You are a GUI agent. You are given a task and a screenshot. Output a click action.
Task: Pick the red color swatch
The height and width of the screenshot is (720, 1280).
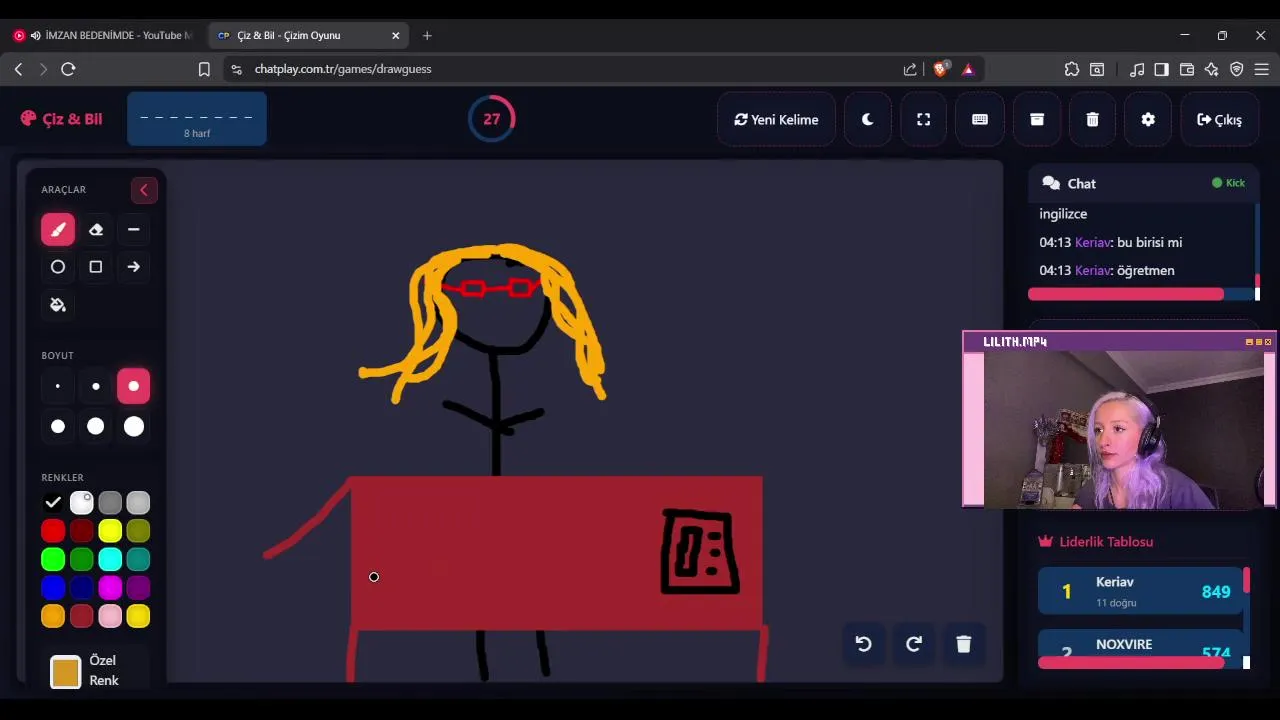coord(53,531)
